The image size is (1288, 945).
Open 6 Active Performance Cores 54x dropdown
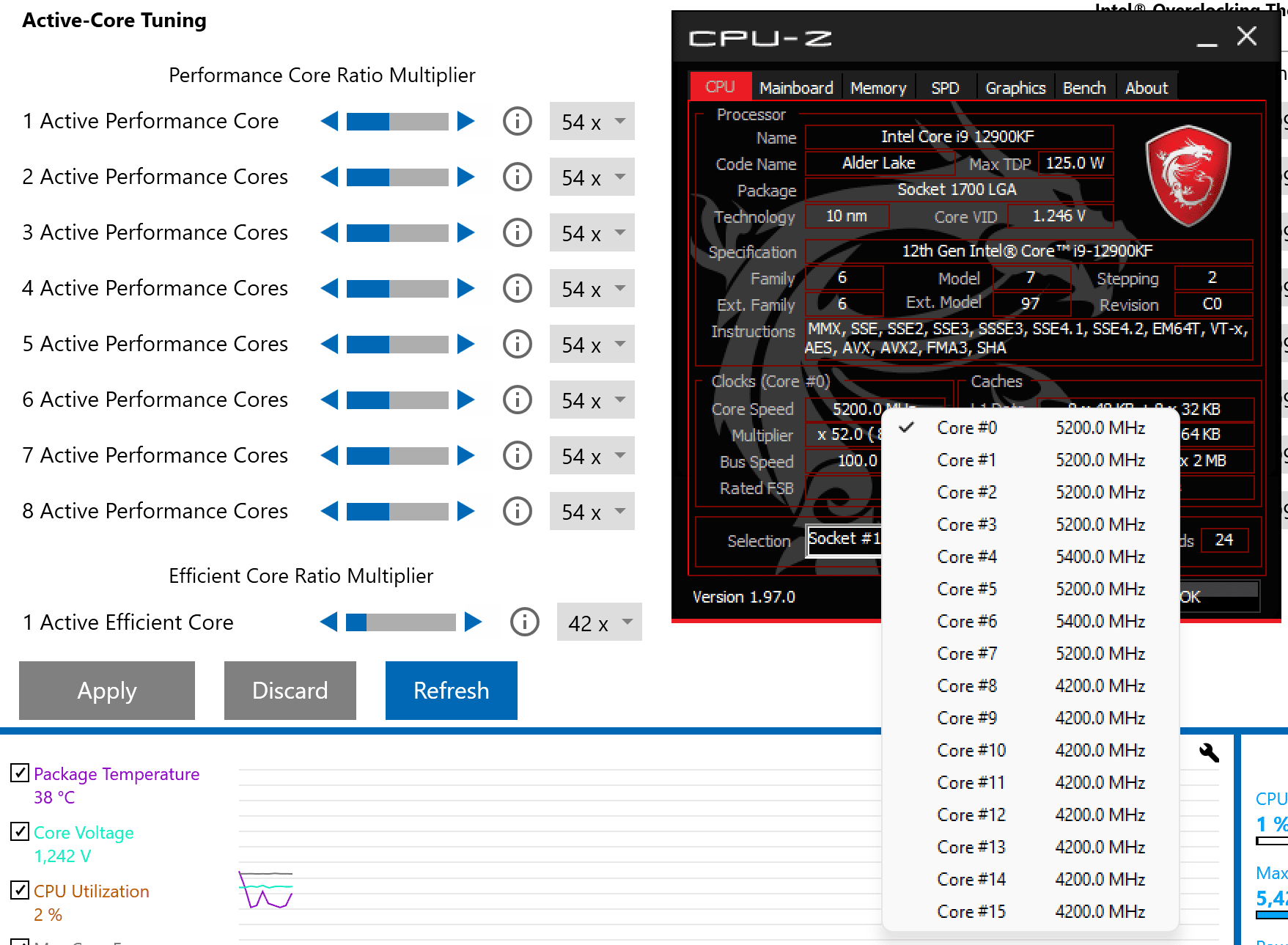pos(592,400)
